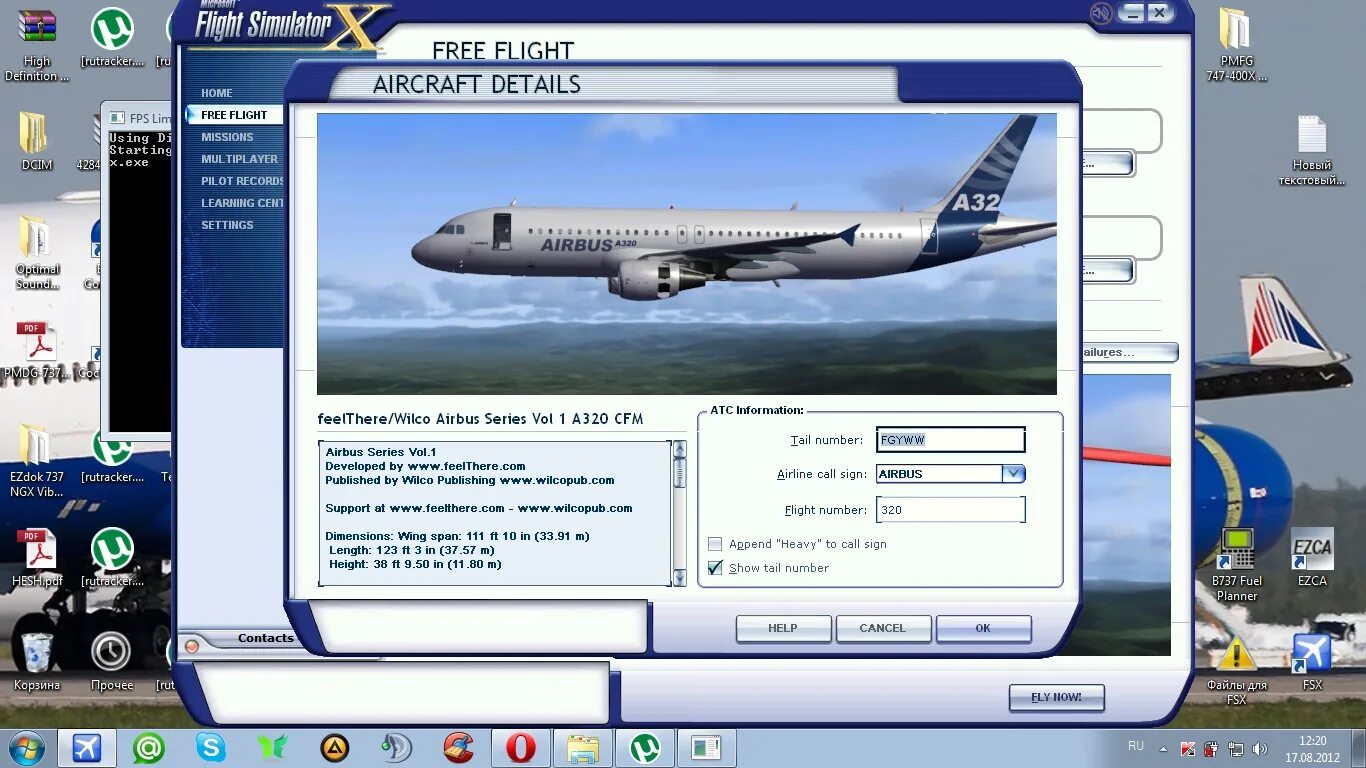1366x768 pixels.
Task: Open MULTIPLAYER in the sidebar
Action: point(240,159)
